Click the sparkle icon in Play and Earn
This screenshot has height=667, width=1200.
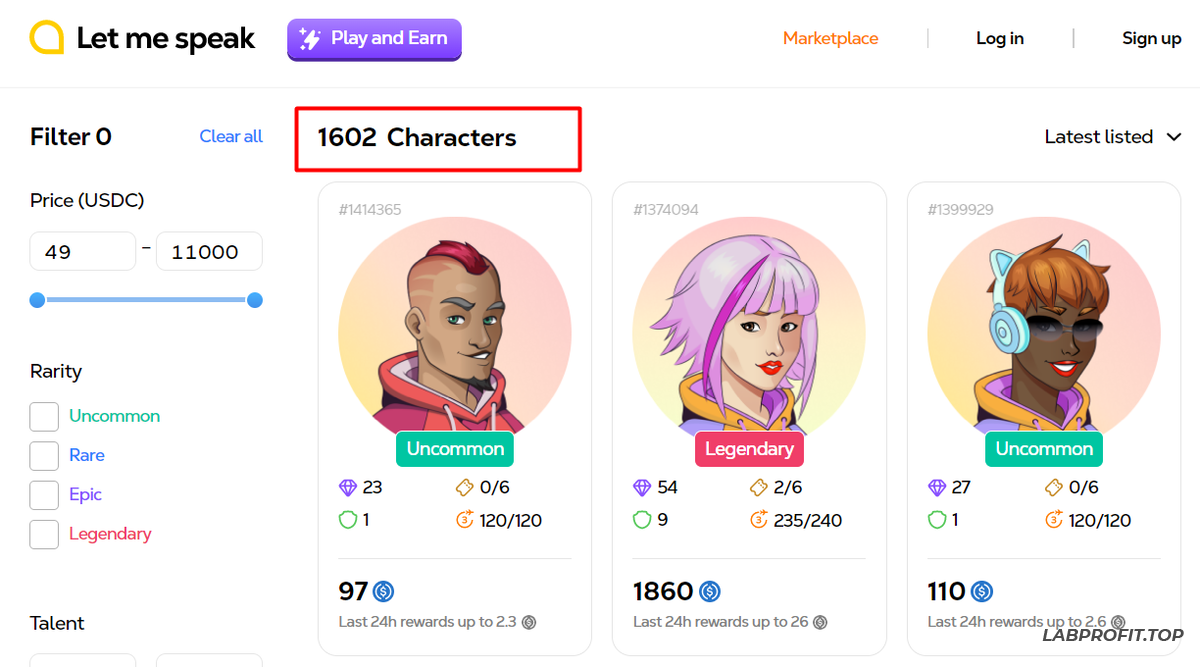(x=310, y=39)
